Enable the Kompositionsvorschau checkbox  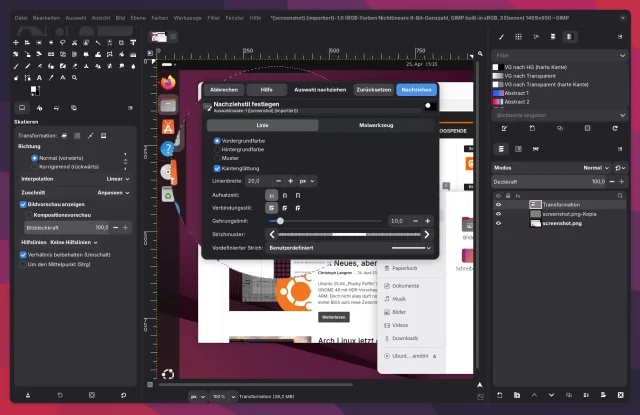pyautogui.click(x=28, y=215)
